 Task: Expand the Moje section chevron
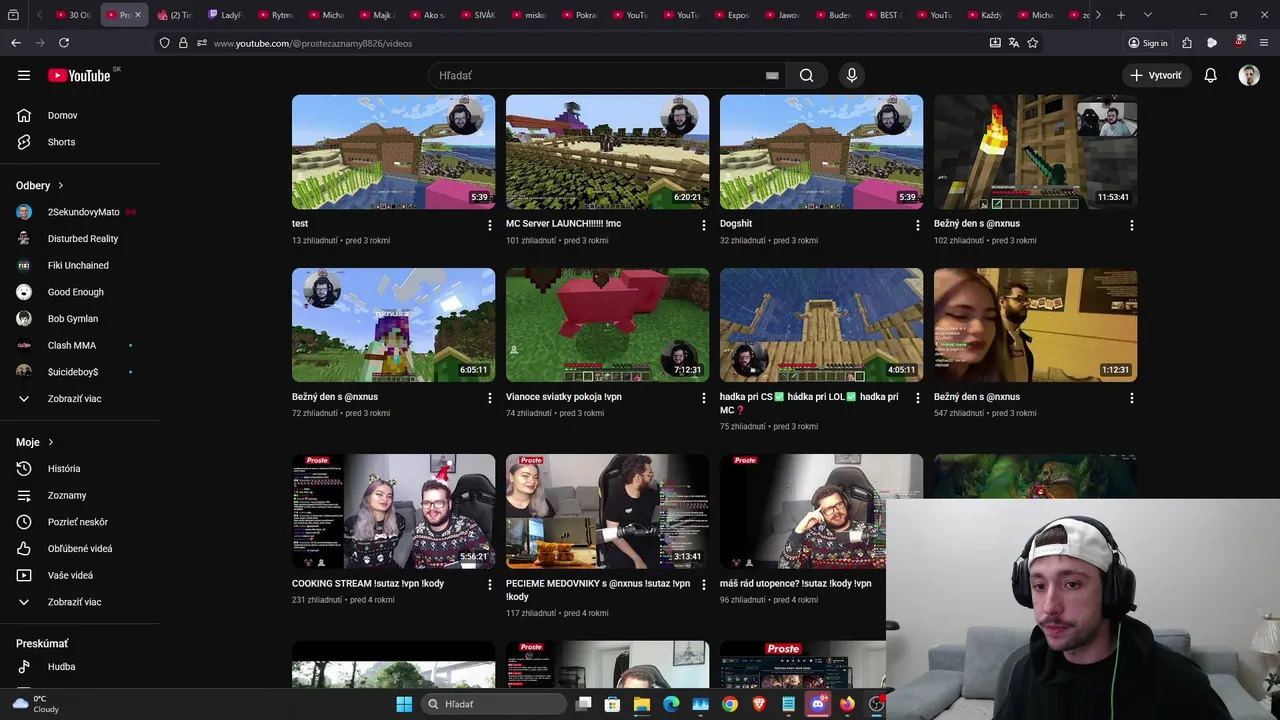[x=50, y=442]
